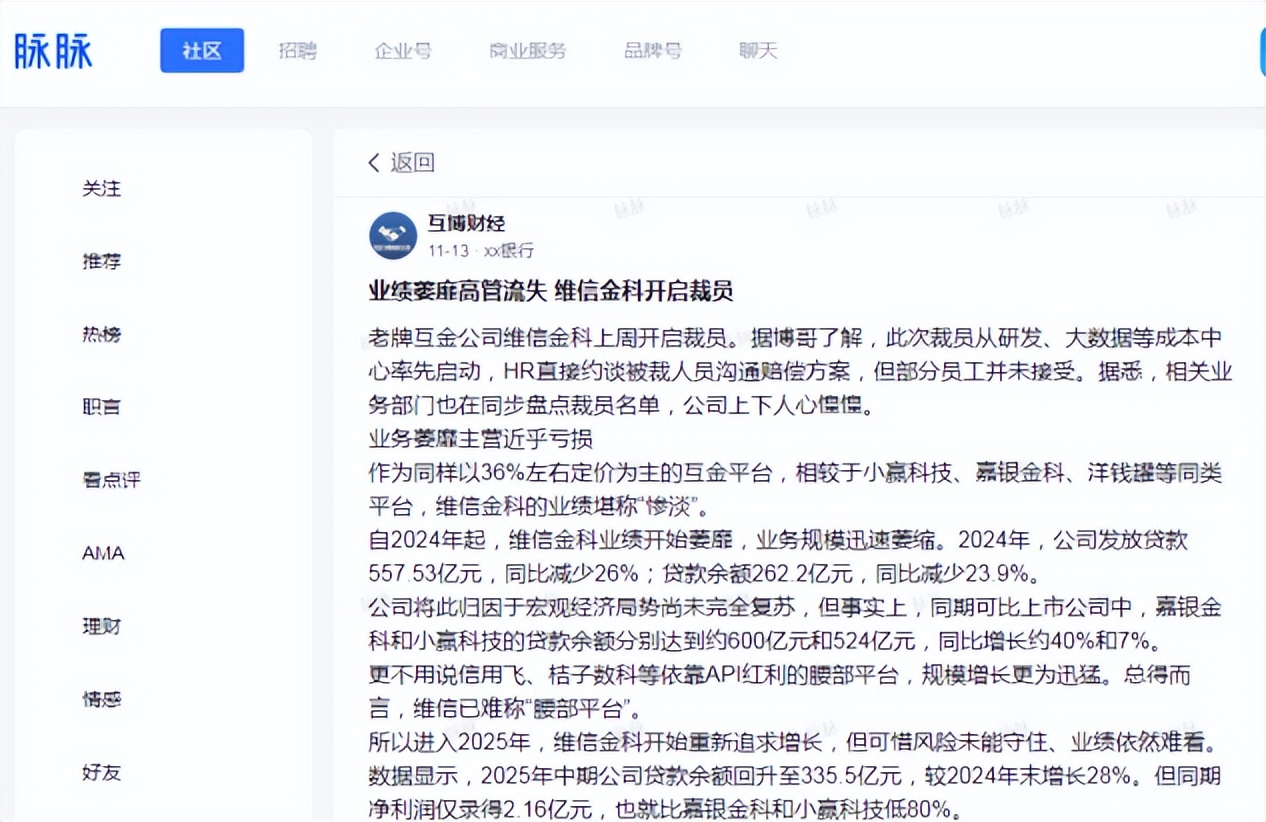Open AMA in the sidebar

point(103,553)
